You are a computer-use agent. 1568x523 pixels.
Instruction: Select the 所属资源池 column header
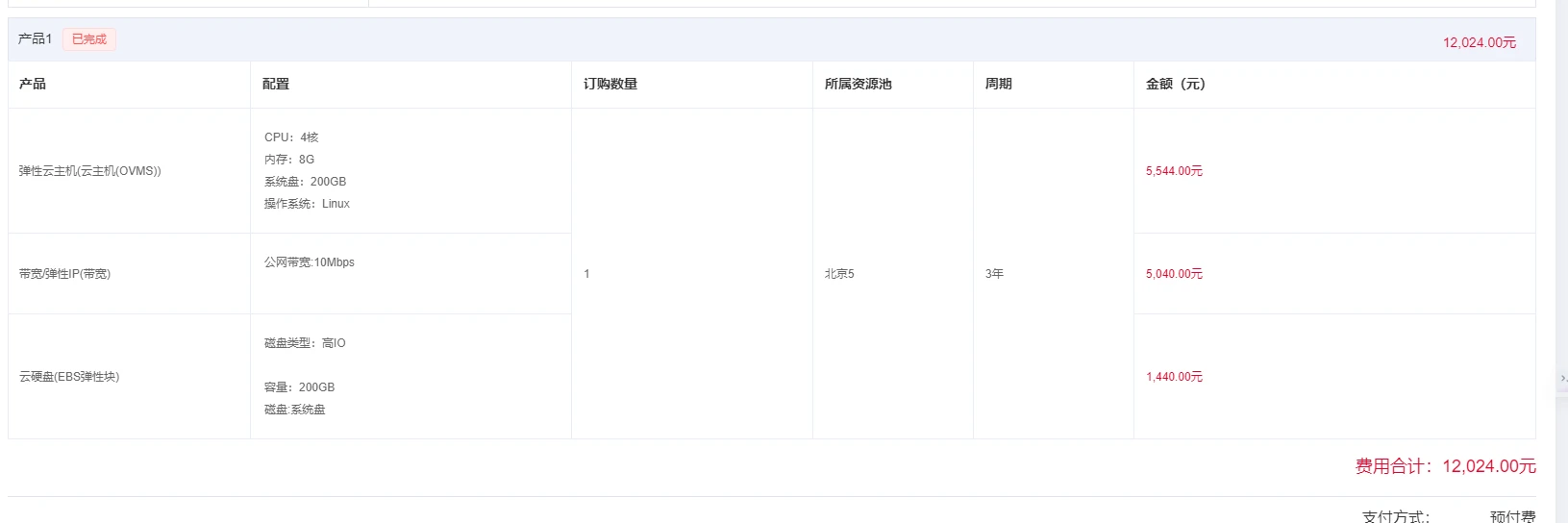click(x=858, y=85)
